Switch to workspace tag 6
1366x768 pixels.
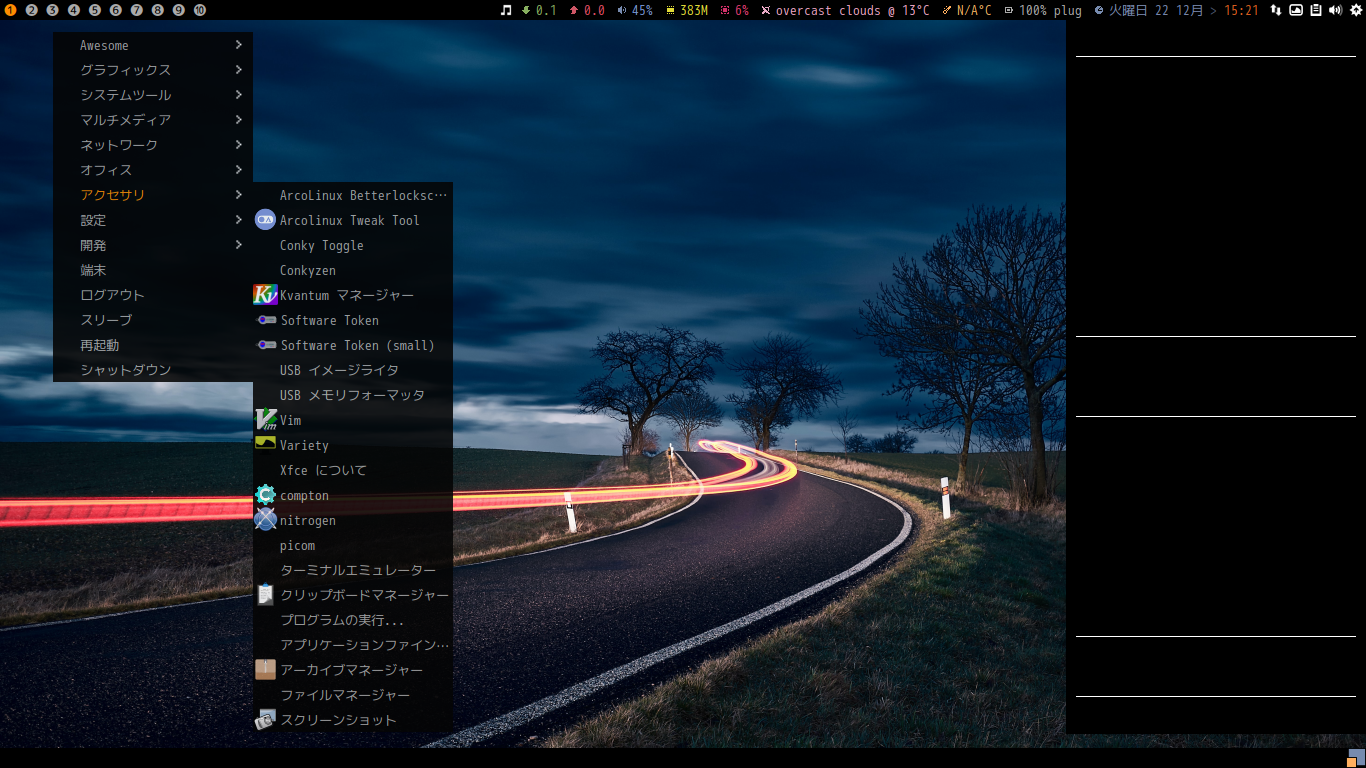pyautogui.click(x=116, y=10)
